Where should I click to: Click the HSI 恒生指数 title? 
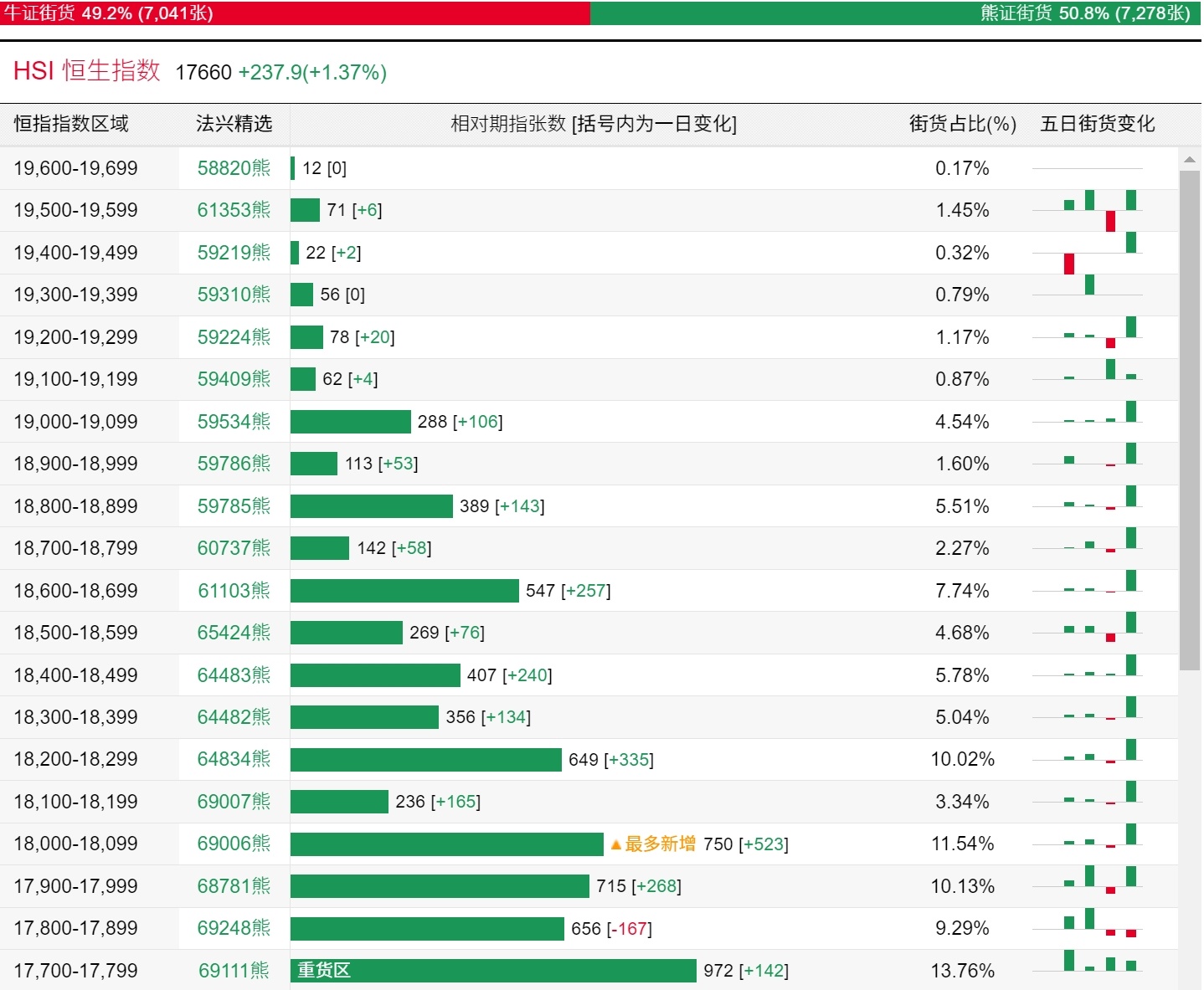87,71
